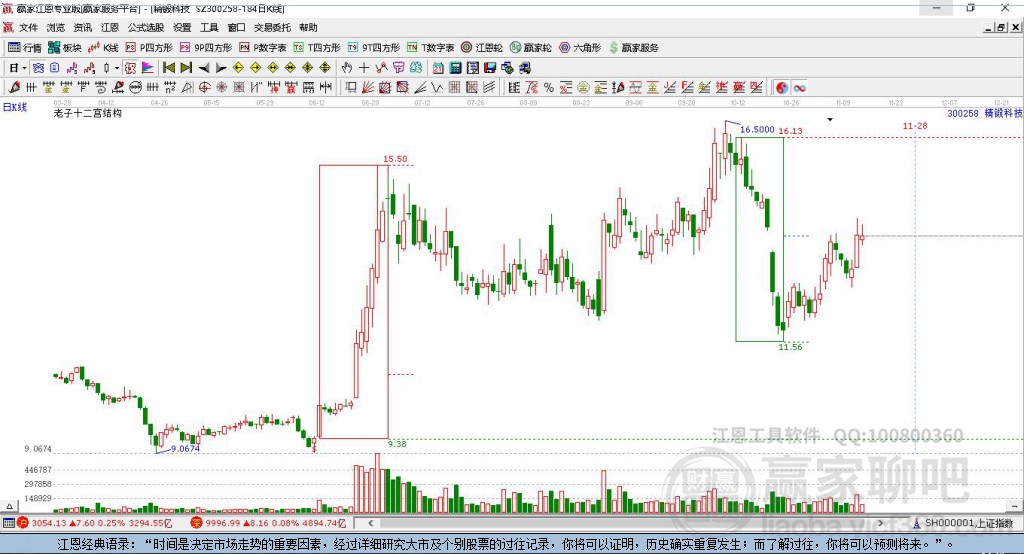Click the 9.38 green price label
The image size is (1024, 554).
pos(397,444)
